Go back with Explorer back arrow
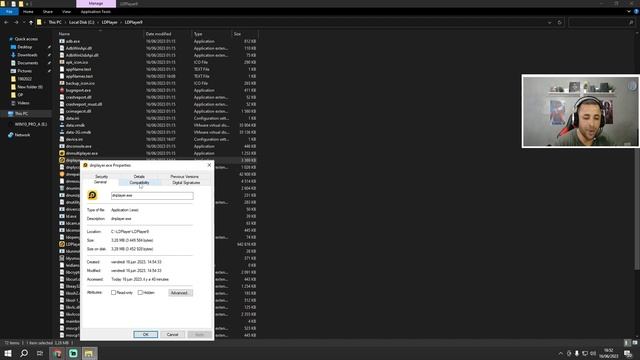 pos(6,22)
